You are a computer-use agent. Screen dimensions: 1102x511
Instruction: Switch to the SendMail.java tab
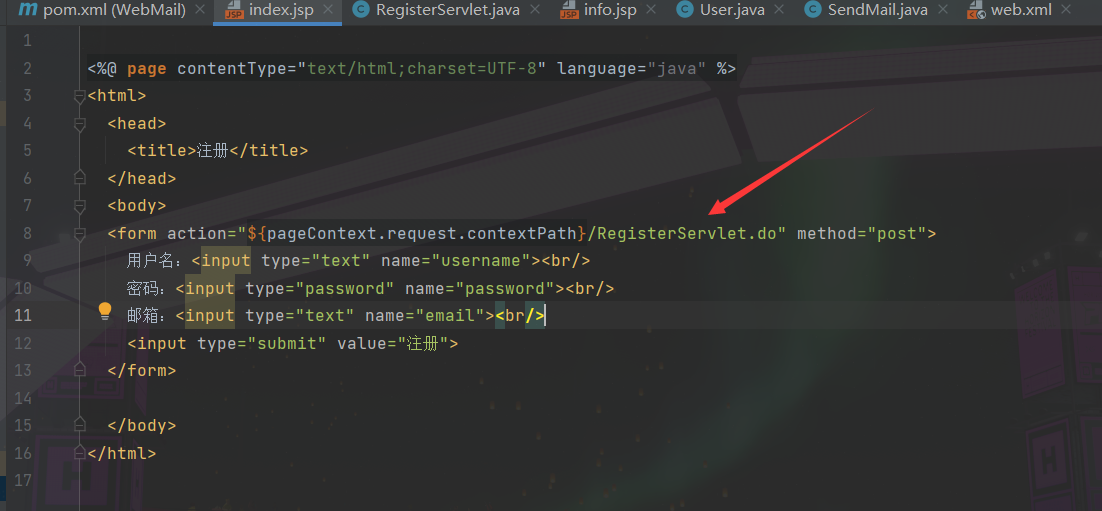tap(877, 11)
